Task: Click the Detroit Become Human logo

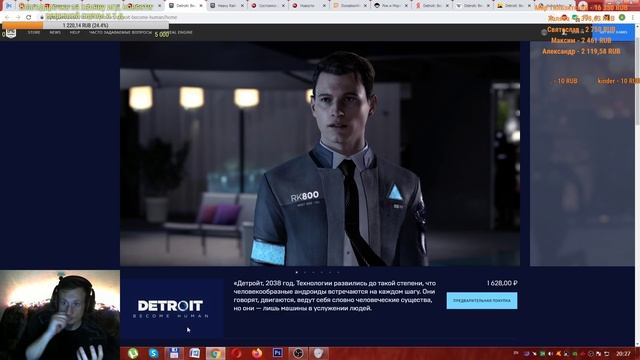Action: 171,309
